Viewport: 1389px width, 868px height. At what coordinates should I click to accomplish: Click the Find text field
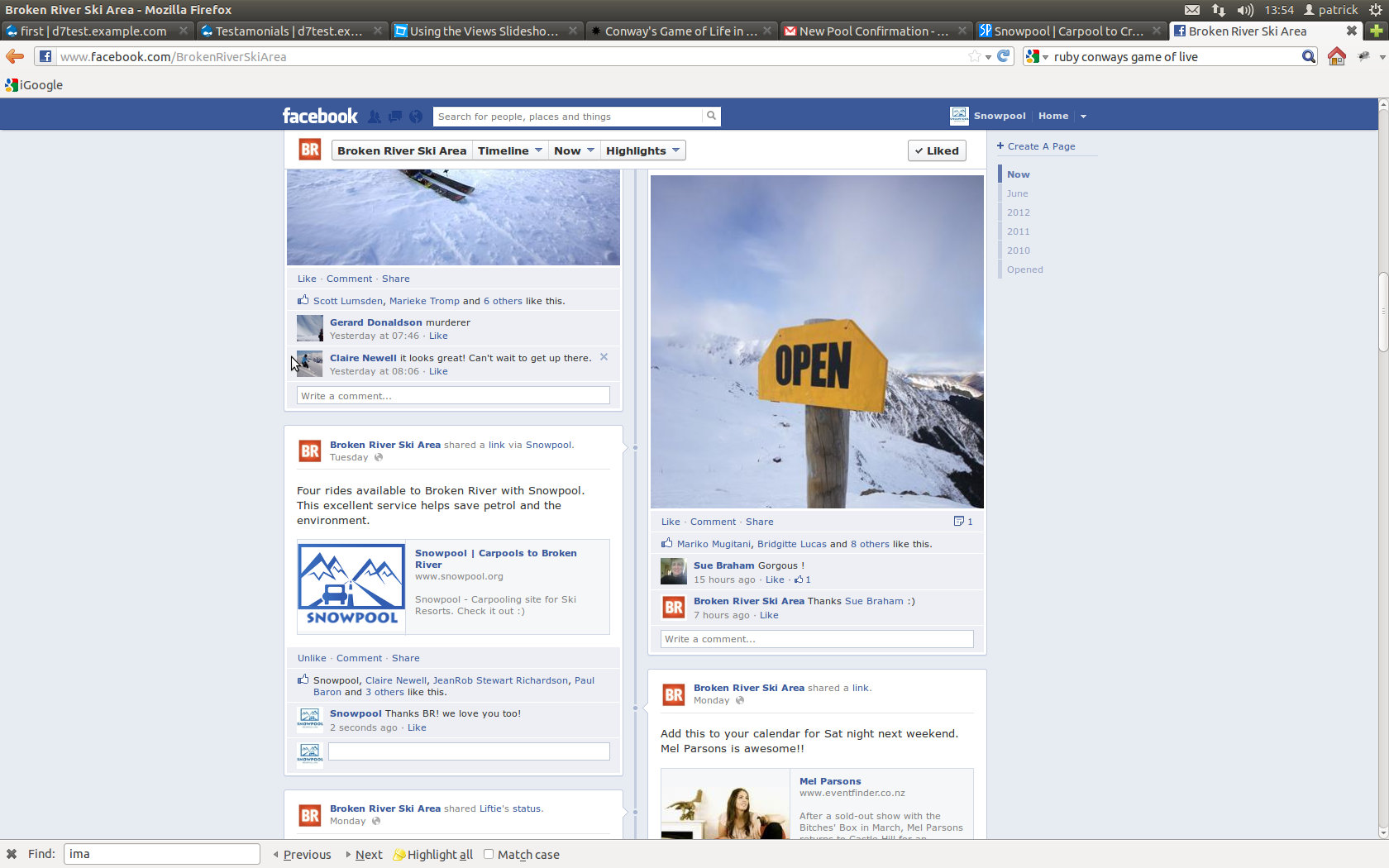pos(162,854)
